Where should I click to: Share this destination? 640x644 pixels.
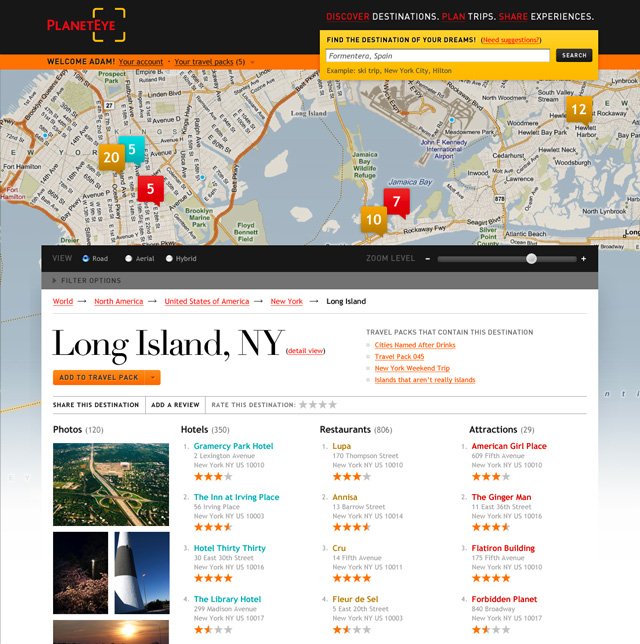[x=96, y=405]
